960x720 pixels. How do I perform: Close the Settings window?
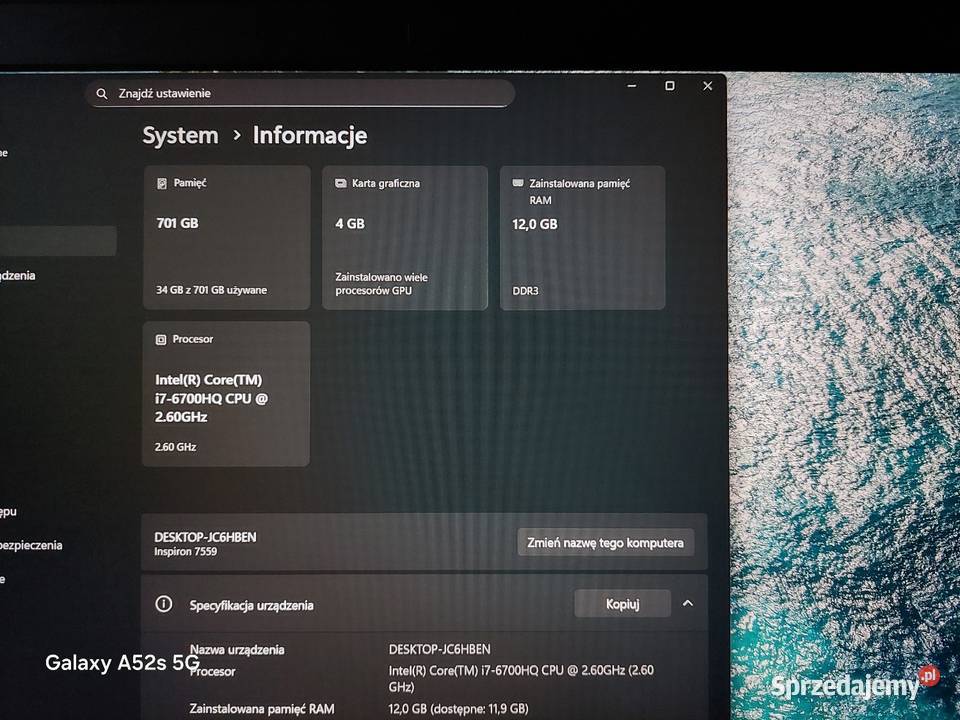click(x=708, y=86)
